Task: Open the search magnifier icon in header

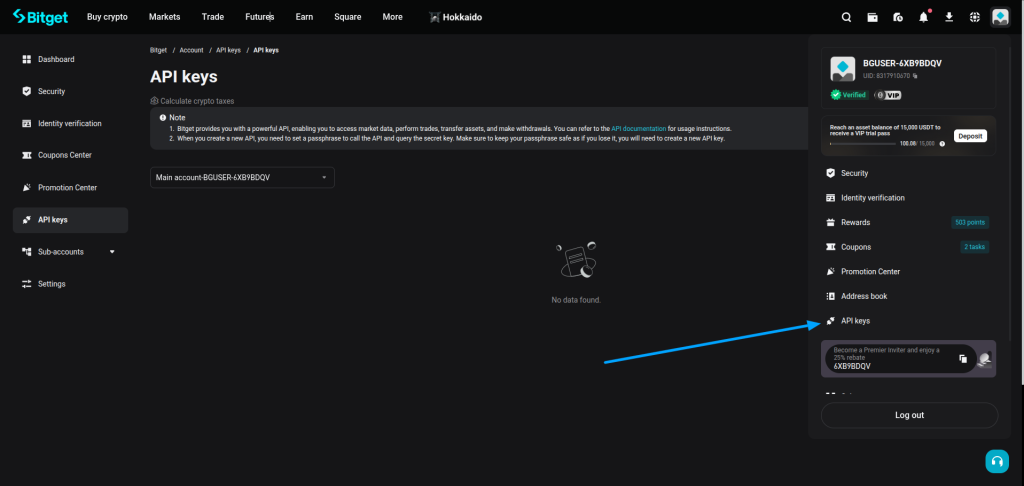Action: [847, 17]
